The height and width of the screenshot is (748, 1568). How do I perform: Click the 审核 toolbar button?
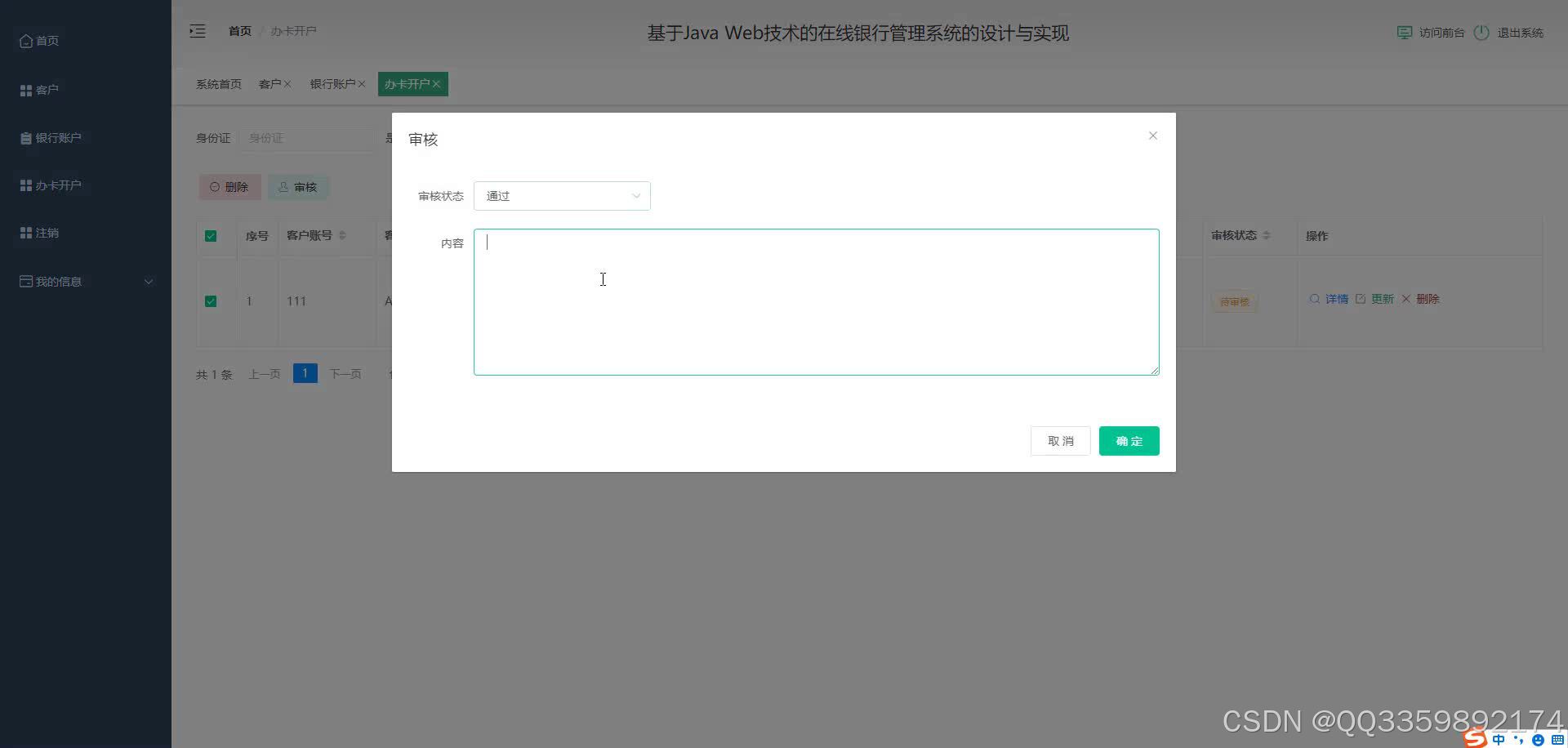coord(298,187)
